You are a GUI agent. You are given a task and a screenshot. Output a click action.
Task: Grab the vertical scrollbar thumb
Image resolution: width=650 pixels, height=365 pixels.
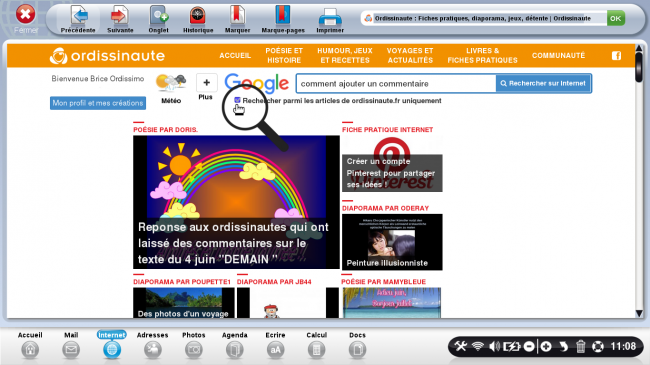coord(639,66)
